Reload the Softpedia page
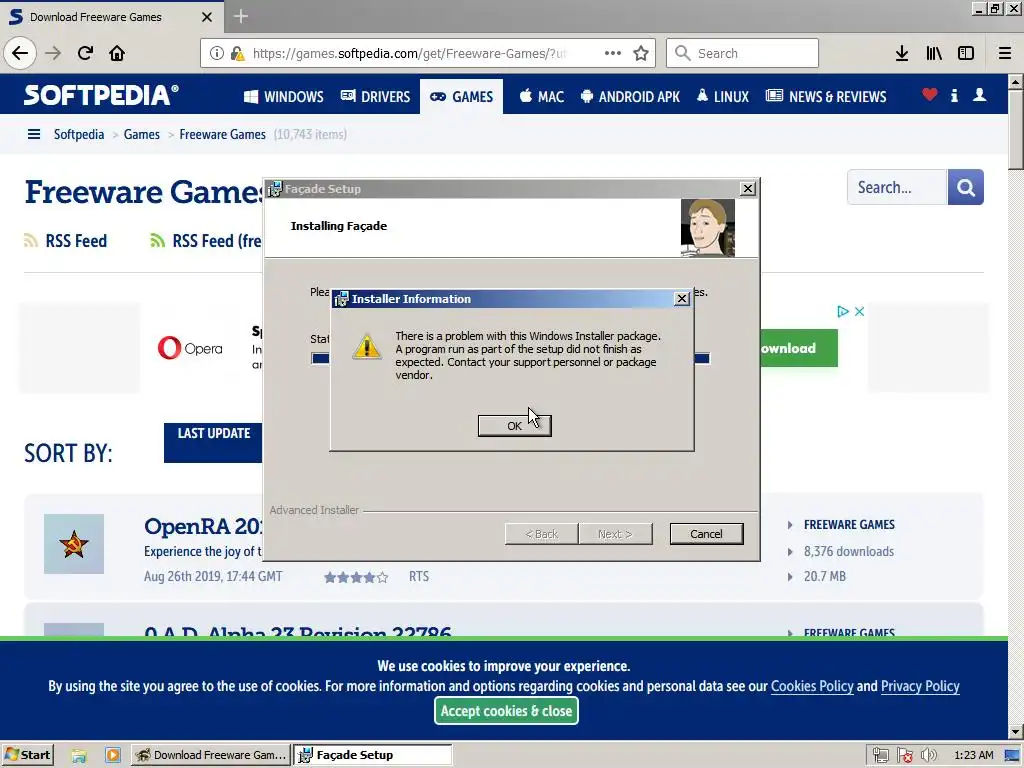 tap(85, 53)
